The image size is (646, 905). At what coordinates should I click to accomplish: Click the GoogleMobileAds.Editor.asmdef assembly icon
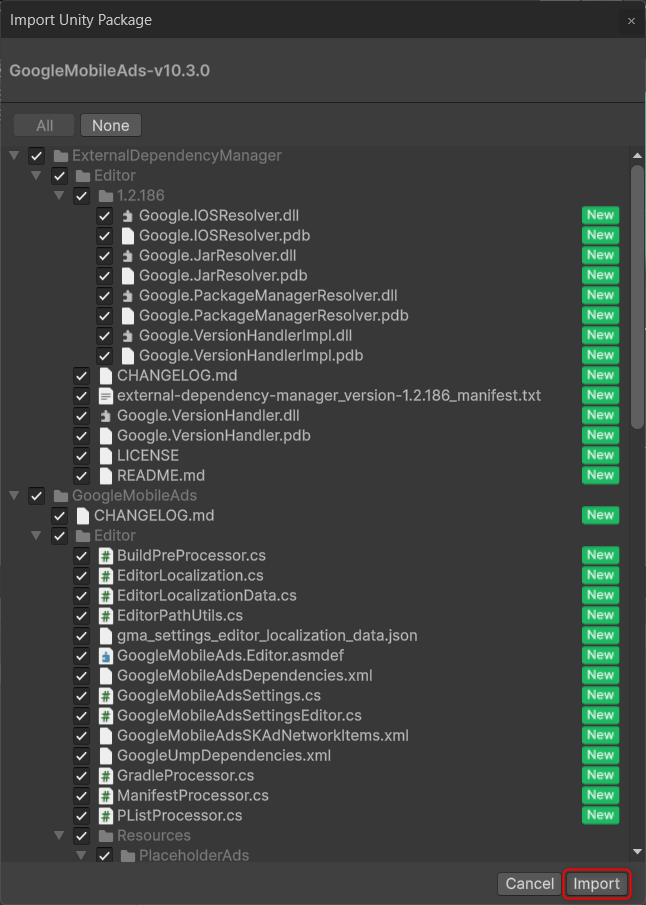click(x=106, y=656)
